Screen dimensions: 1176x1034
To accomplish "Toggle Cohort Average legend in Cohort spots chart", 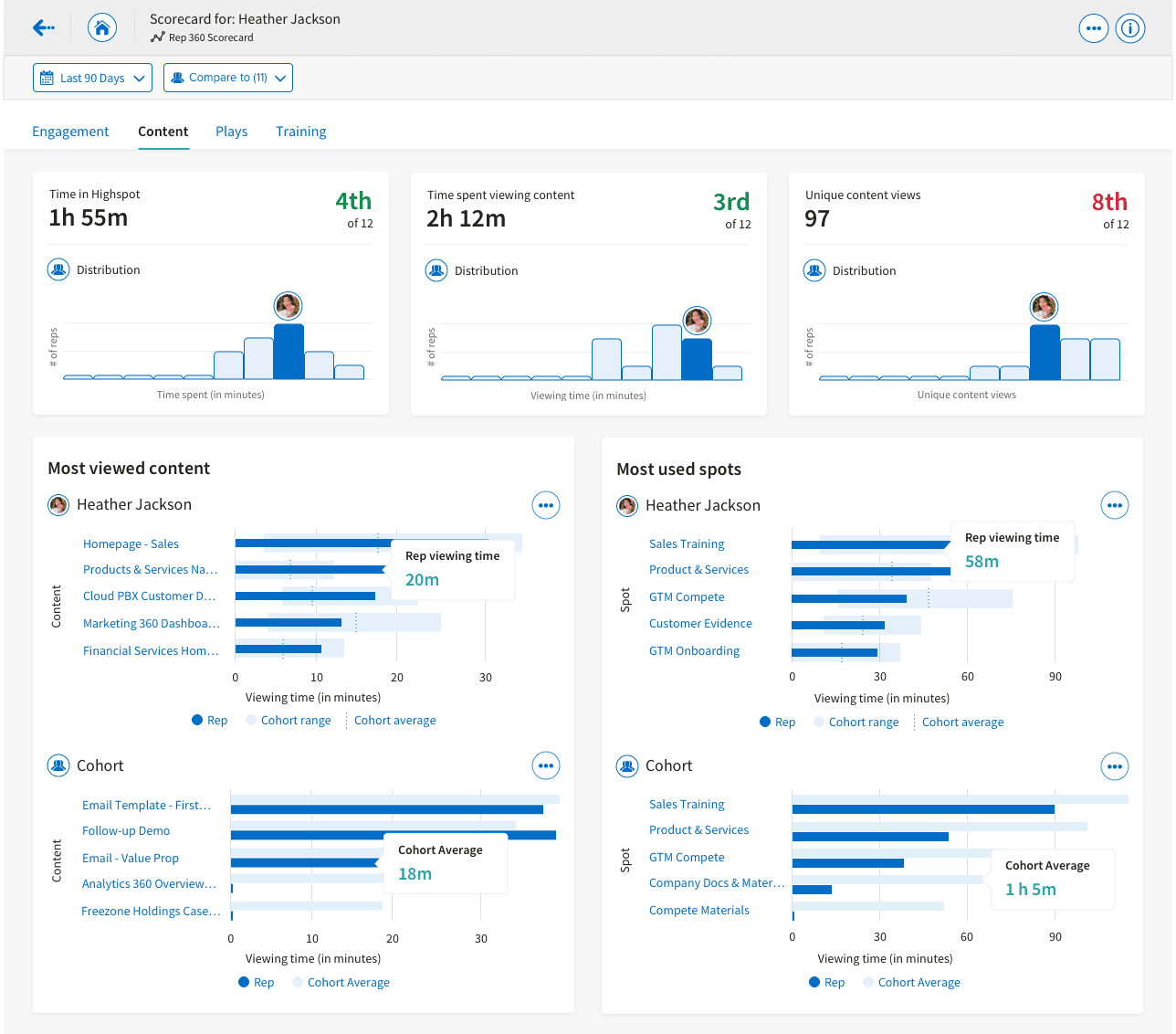I will pyautogui.click(x=912, y=982).
